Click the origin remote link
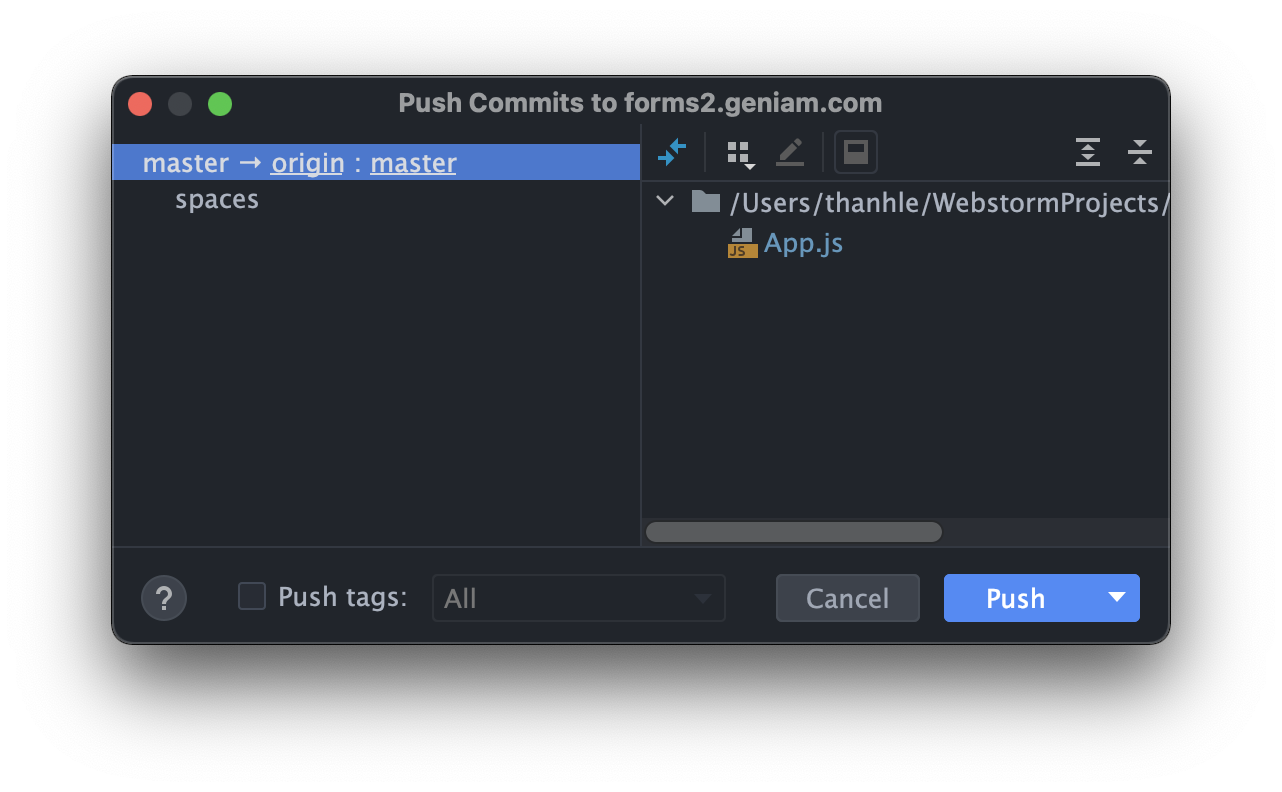 [x=308, y=163]
